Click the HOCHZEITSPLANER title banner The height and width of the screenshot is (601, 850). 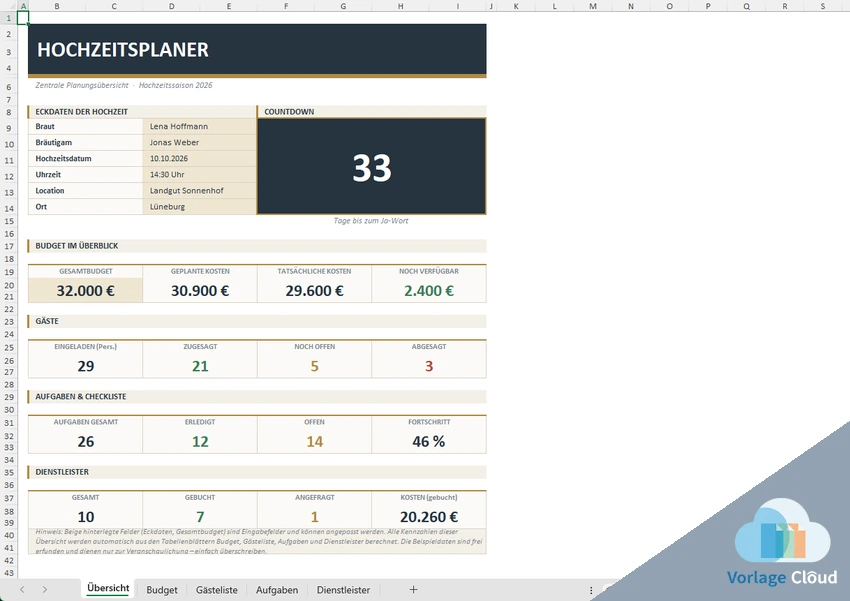[257, 49]
